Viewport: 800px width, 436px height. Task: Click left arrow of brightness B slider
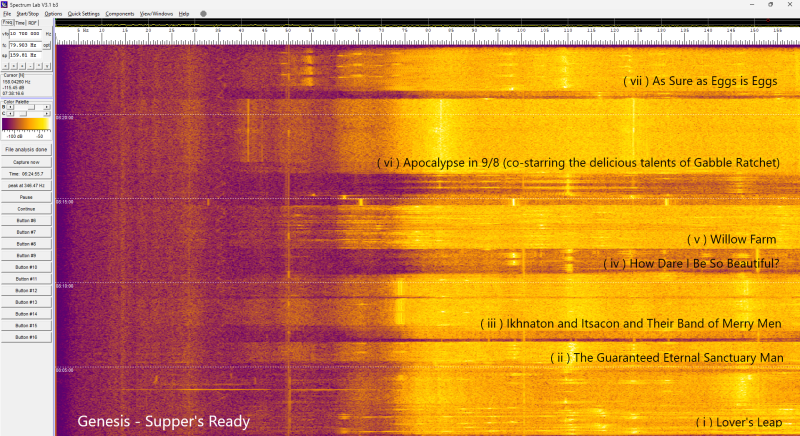pyautogui.click(x=10, y=107)
